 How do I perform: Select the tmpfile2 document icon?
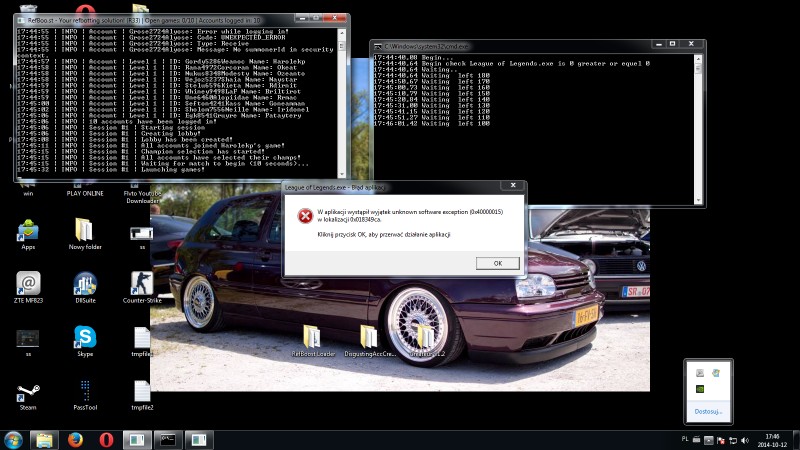click(x=142, y=395)
